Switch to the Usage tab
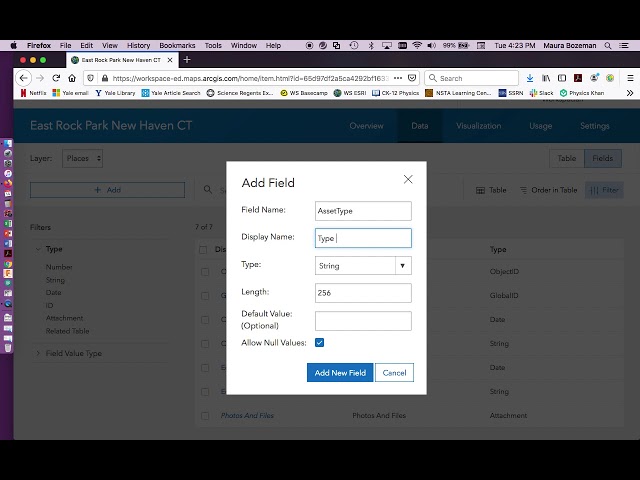This screenshot has width=640, height=480. tap(540, 126)
